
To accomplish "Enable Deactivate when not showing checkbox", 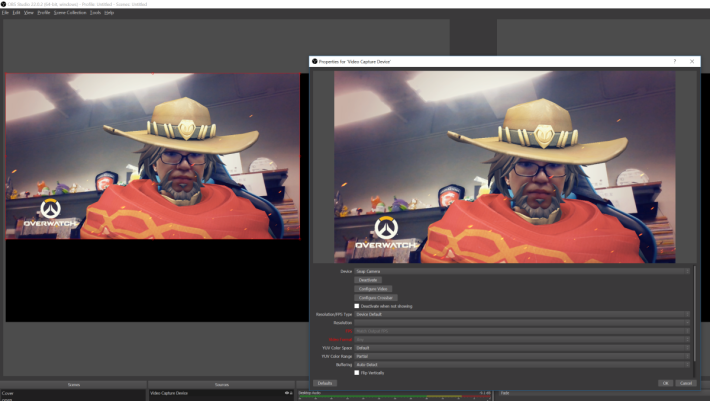I will pos(357,306).
